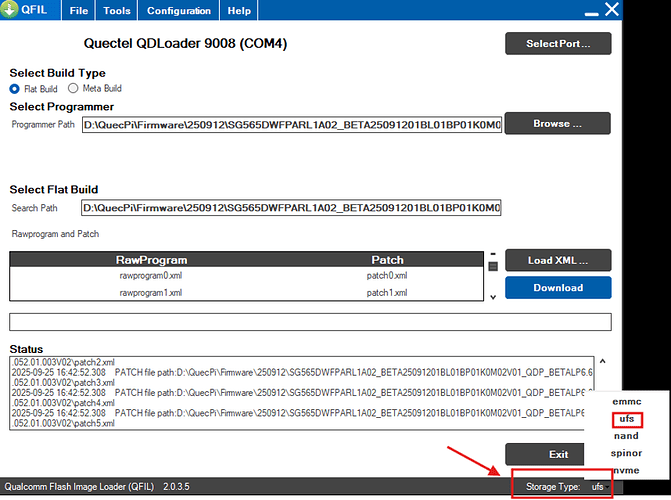Click the Patch column header

click(387, 260)
